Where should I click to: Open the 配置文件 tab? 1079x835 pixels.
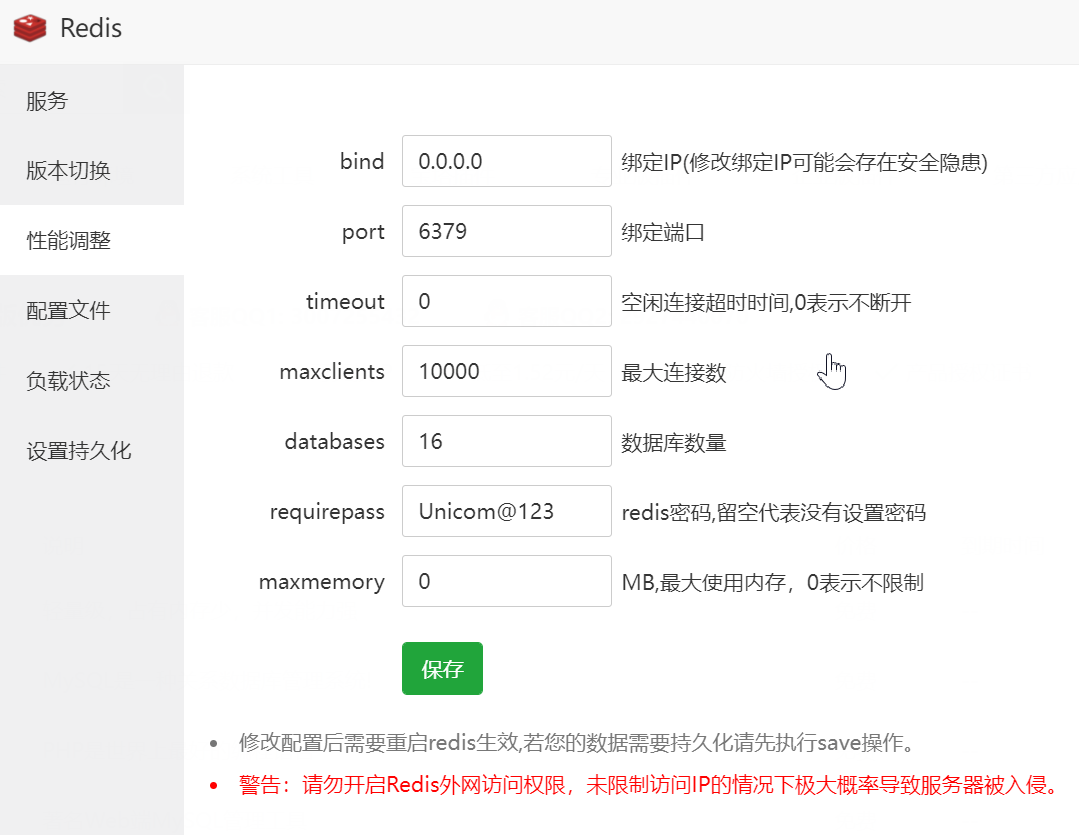tap(92, 310)
